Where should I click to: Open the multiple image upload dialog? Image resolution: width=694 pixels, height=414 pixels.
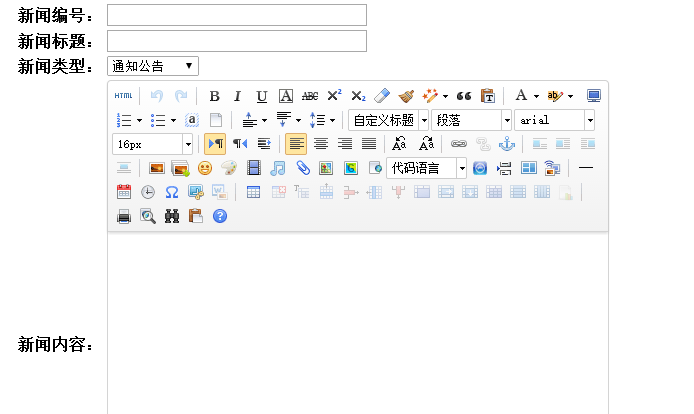coord(181,168)
